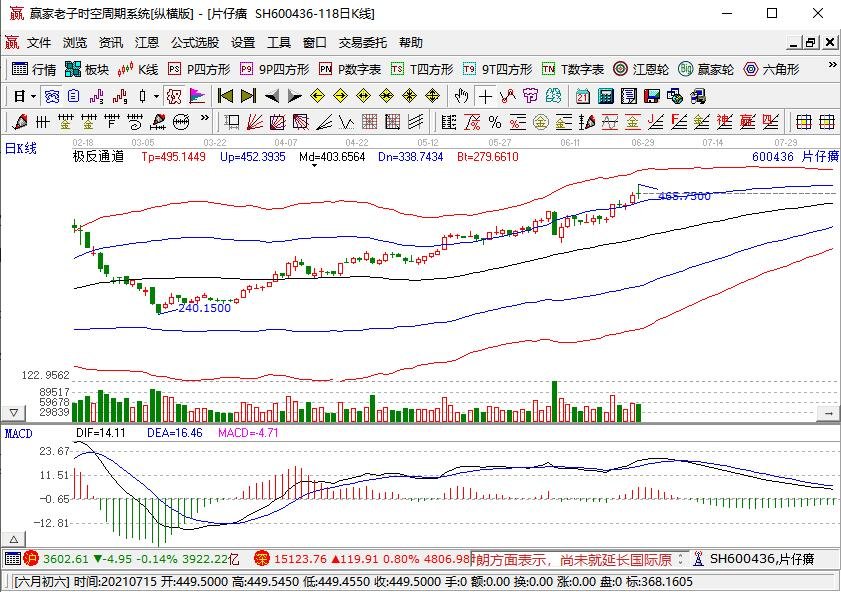This screenshot has width=841, height=592.
Task: Open the T数字表 time number table
Action: tap(573, 69)
